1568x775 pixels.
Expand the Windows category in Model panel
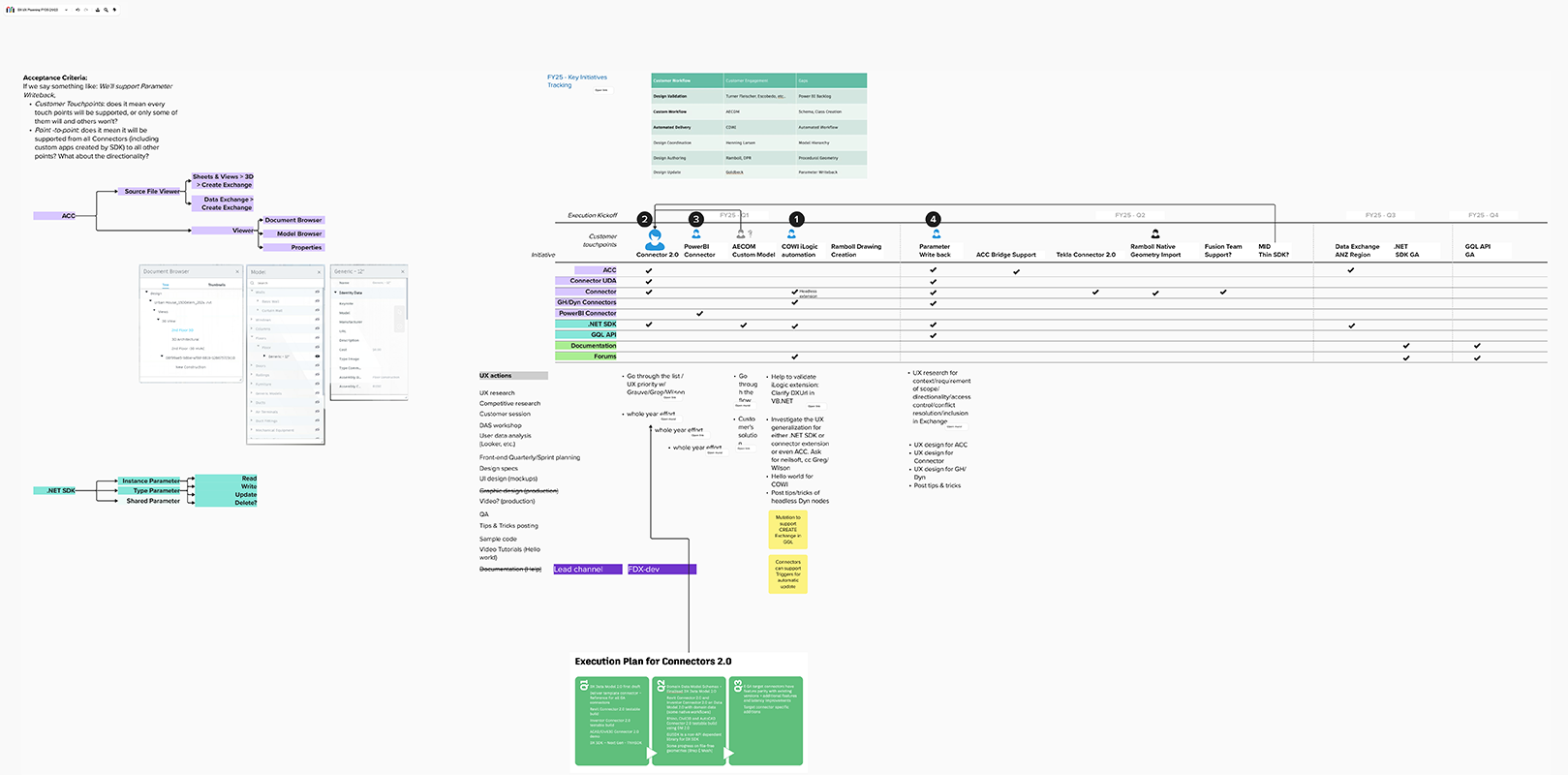tap(253, 320)
